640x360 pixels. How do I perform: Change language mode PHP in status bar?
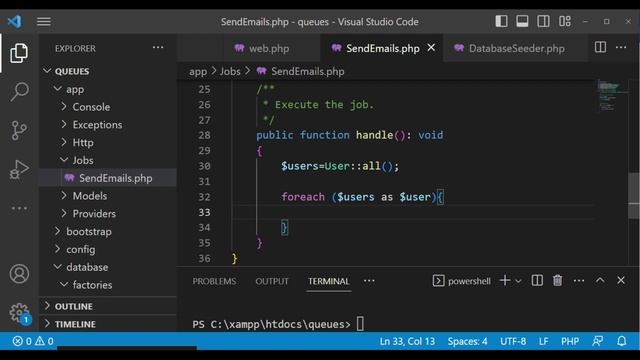click(x=570, y=341)
